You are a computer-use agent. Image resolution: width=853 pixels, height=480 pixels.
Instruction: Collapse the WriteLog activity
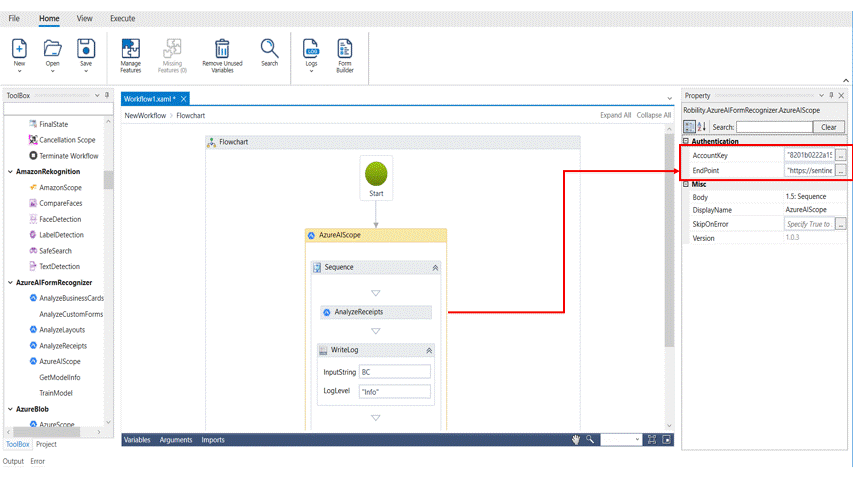pyautogui.click(x=429, y=351)
